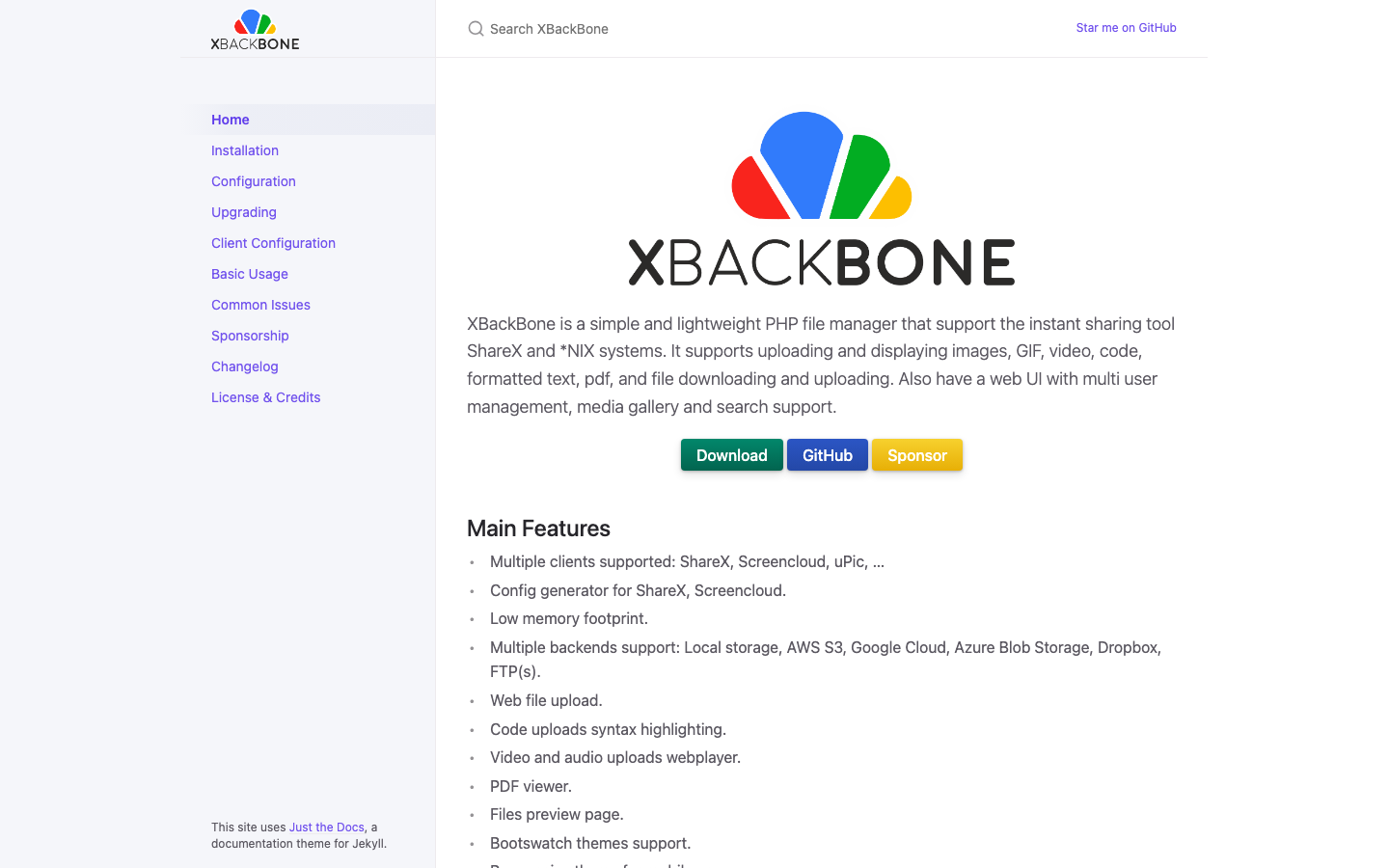Click the 'Low memory footprint.' list item
The image size is (1389, 868).
569,618
